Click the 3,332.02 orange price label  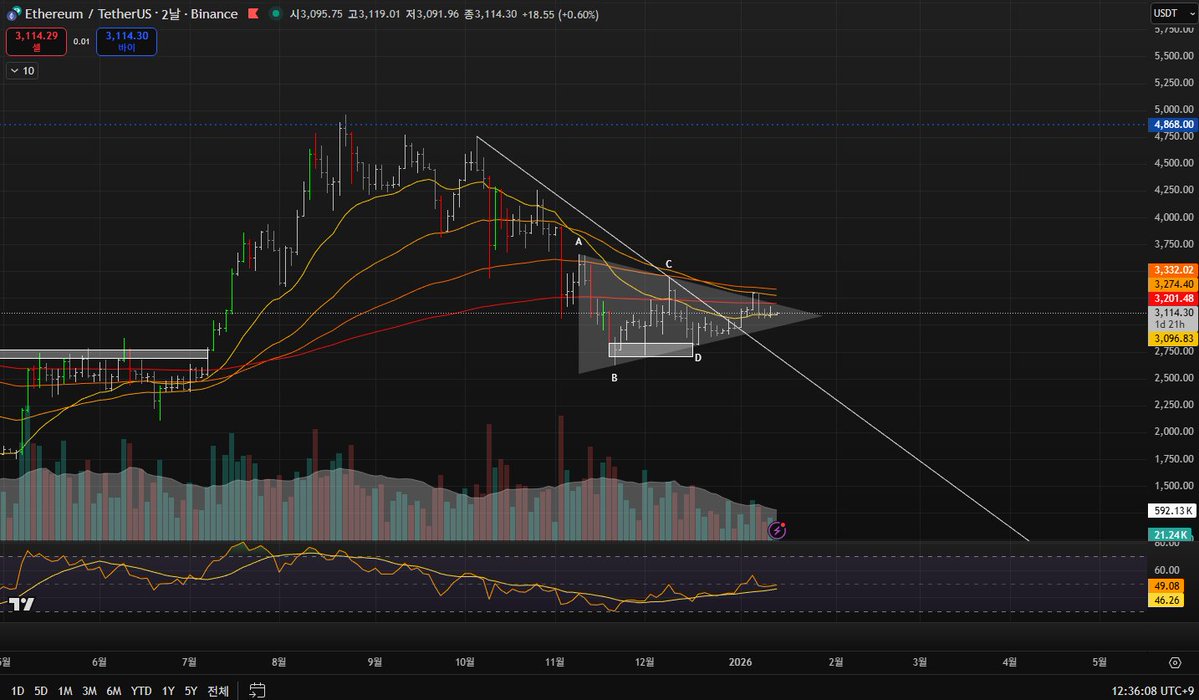click(x=1173, y=270)
